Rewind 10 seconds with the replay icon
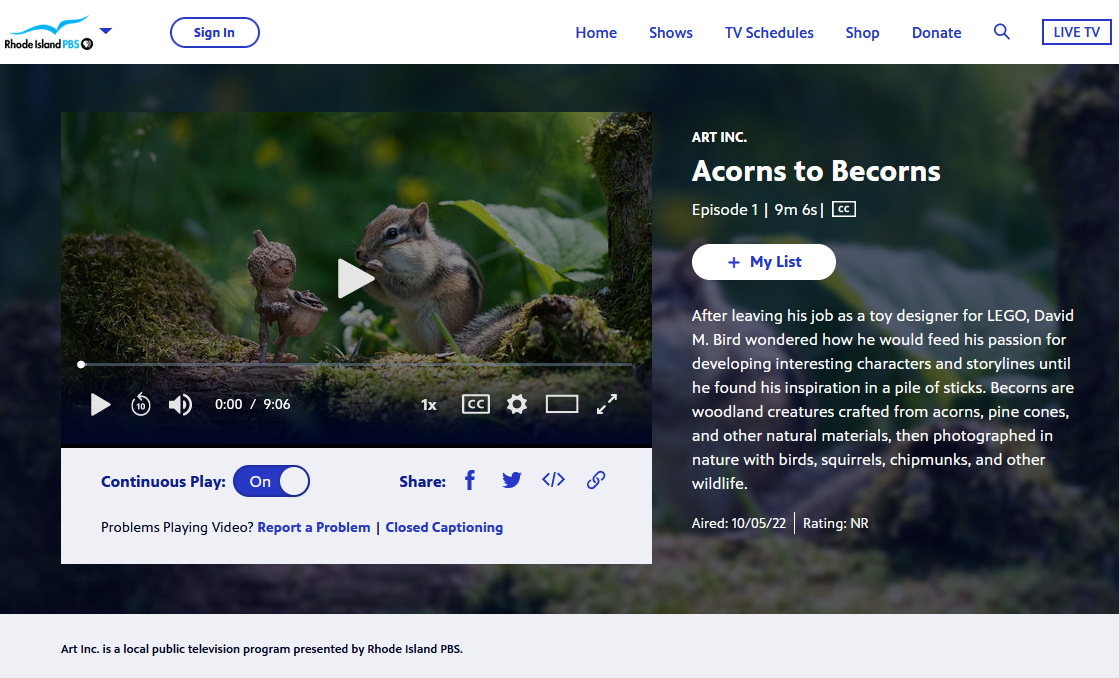The height and width of the screenshot is (678, 1119). [141, 405]
